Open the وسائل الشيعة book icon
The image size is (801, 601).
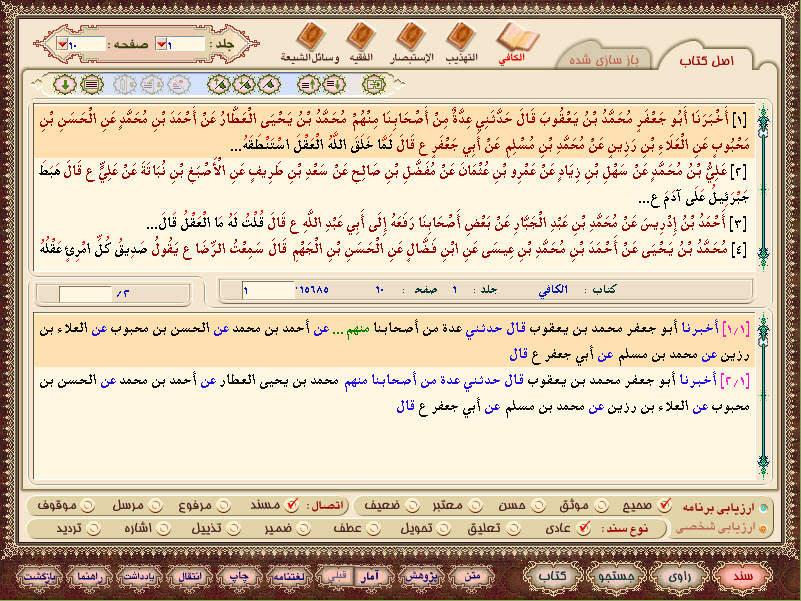[308, 40]
